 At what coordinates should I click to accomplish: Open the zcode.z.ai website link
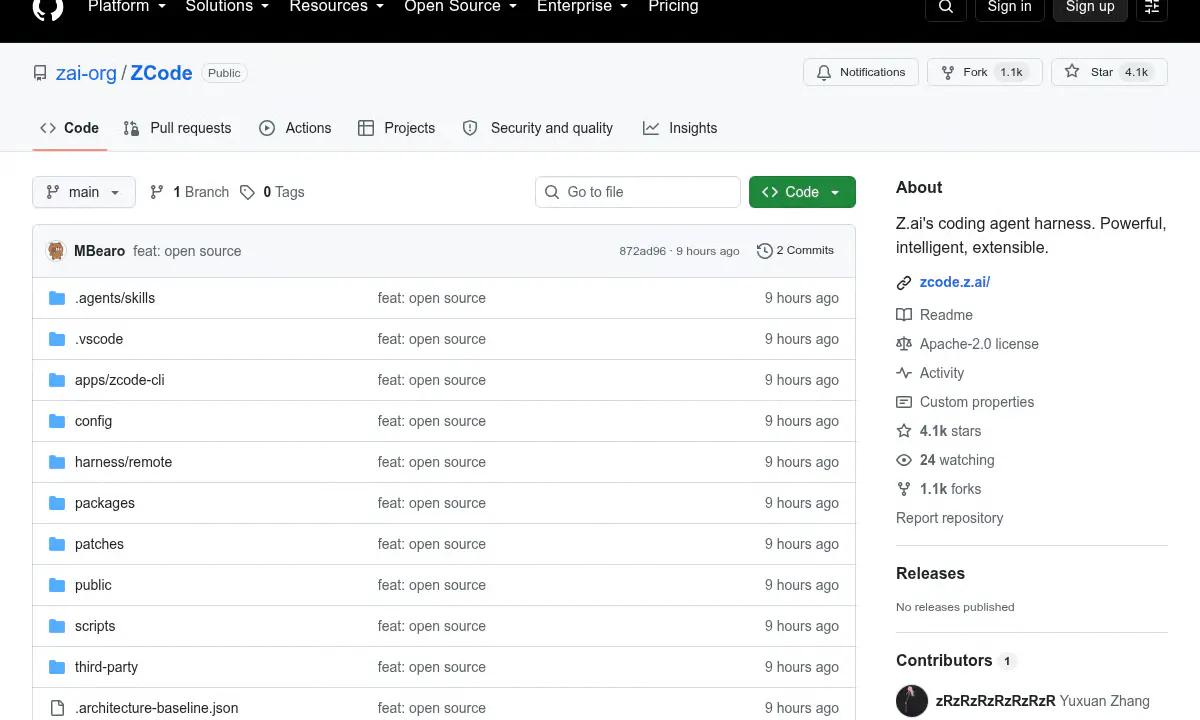pyautogui.click(x=955, y=282)
